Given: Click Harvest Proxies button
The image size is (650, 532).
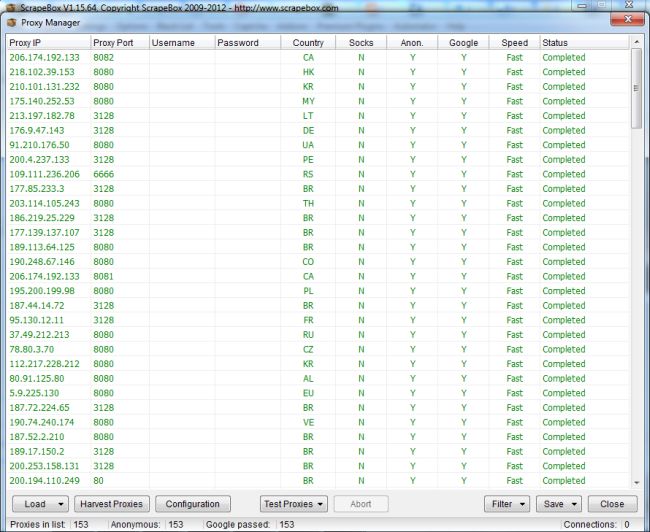Looking at the screenshot, I should point(111,504).
